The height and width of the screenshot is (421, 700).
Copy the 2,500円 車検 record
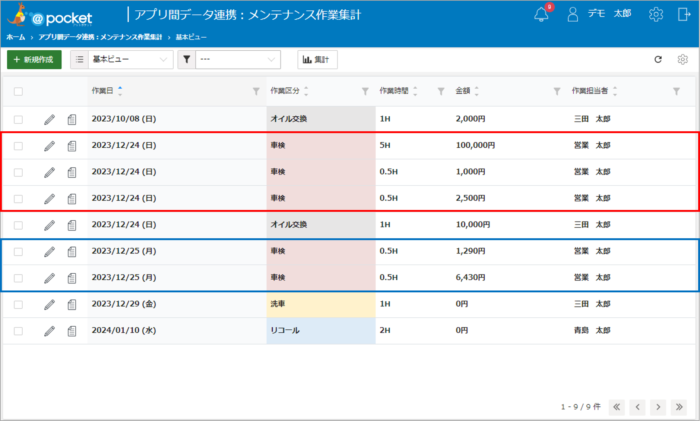click(x=72, y=198)
